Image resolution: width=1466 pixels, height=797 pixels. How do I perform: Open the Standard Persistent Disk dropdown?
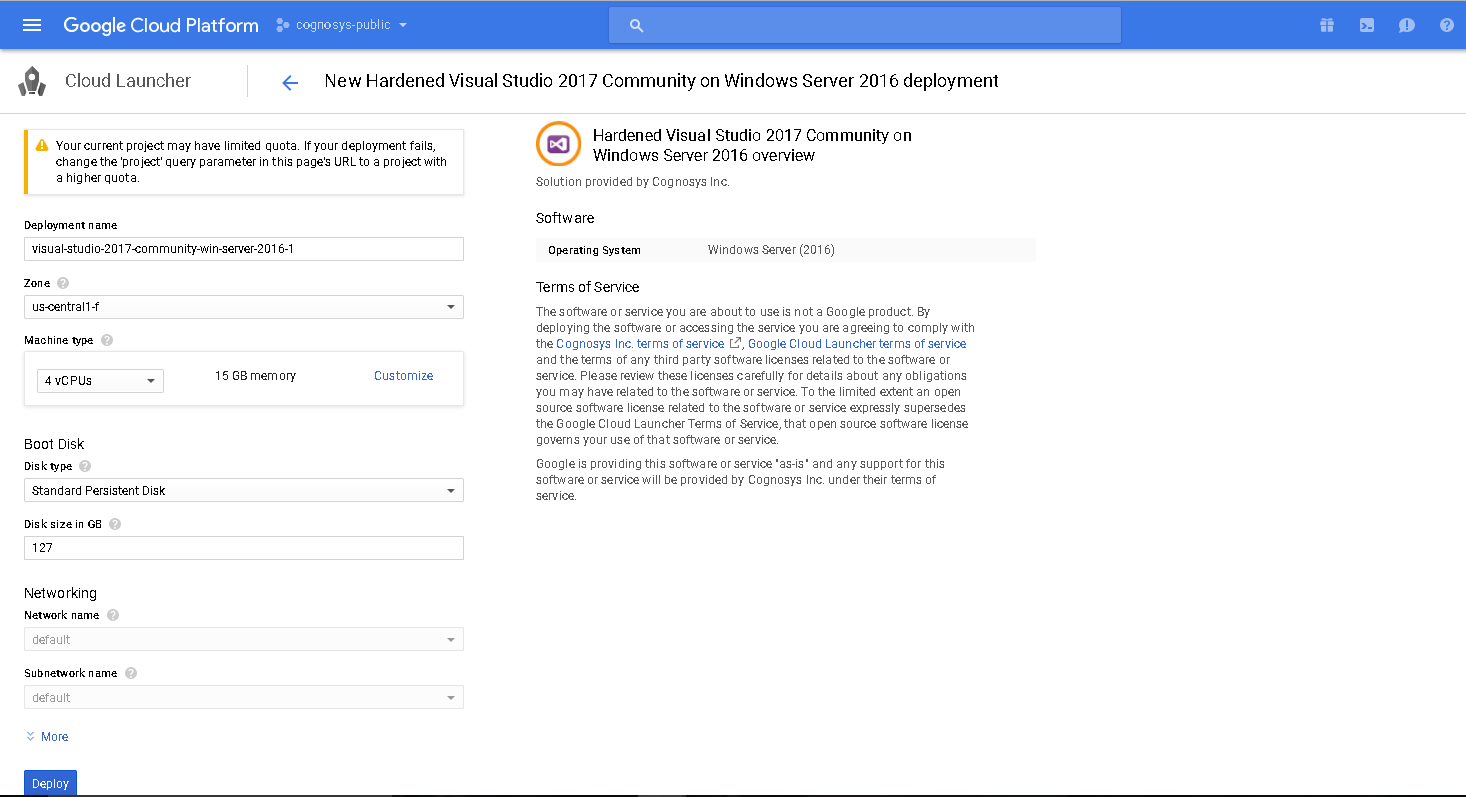243,491
